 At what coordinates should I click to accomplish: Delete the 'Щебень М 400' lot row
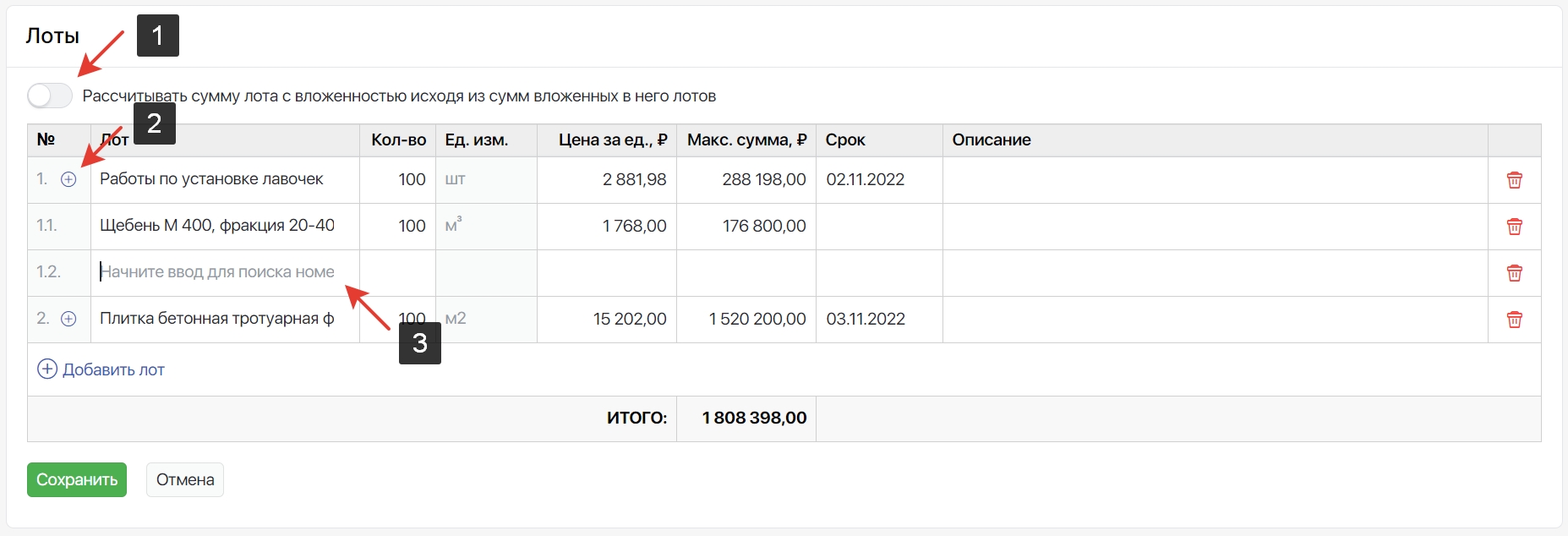click(1514, 227)
